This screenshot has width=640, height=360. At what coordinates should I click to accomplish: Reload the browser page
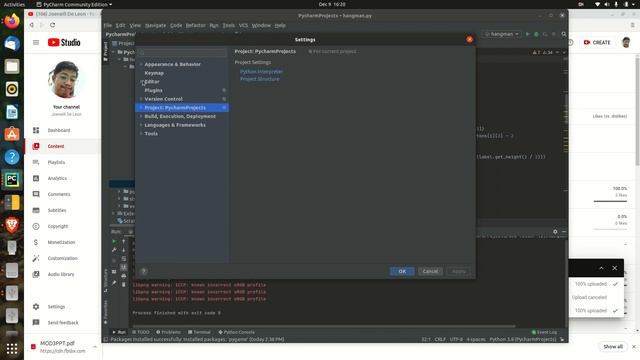(53, 25)
